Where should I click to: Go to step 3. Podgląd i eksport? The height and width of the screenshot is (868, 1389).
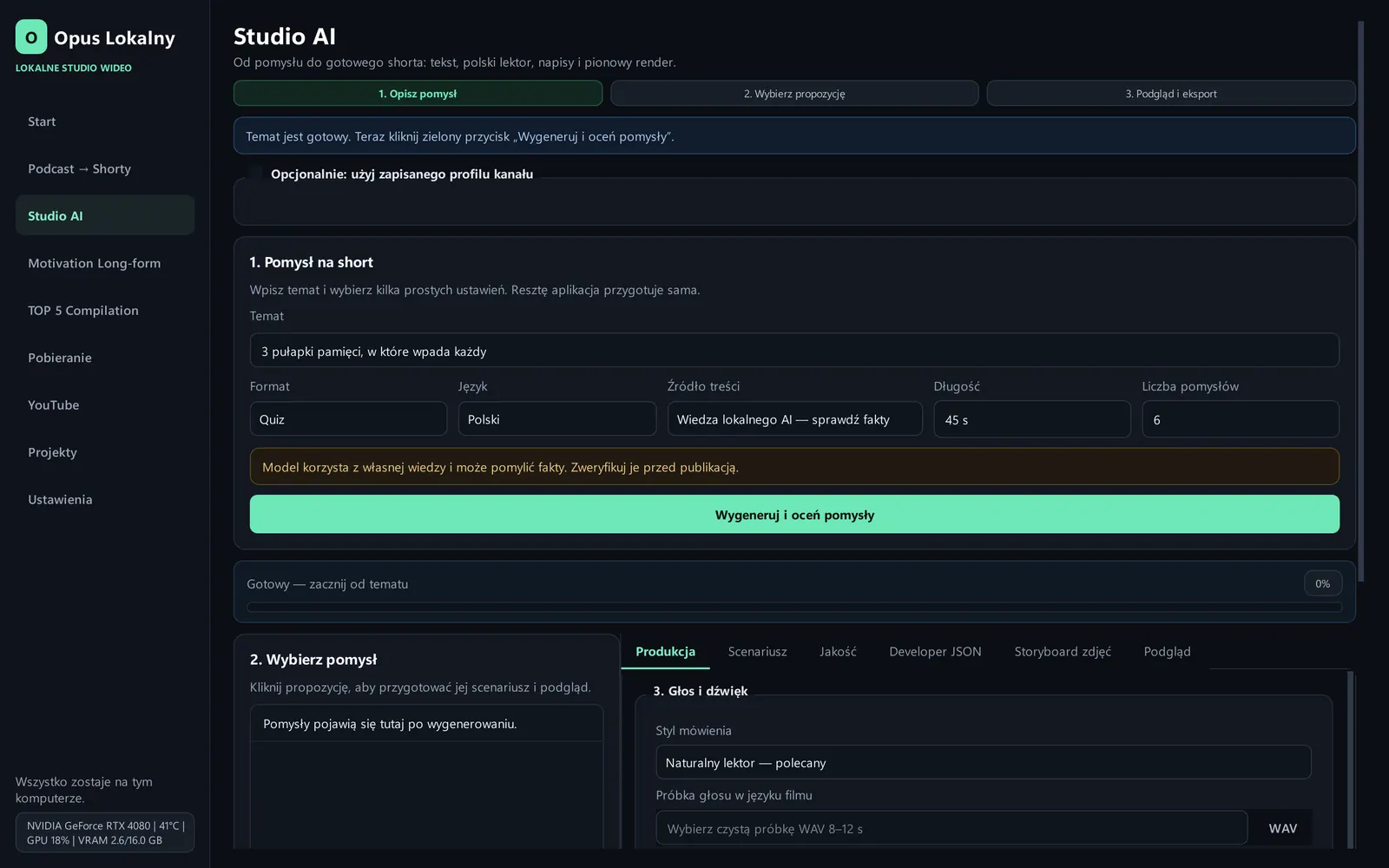1171,94
